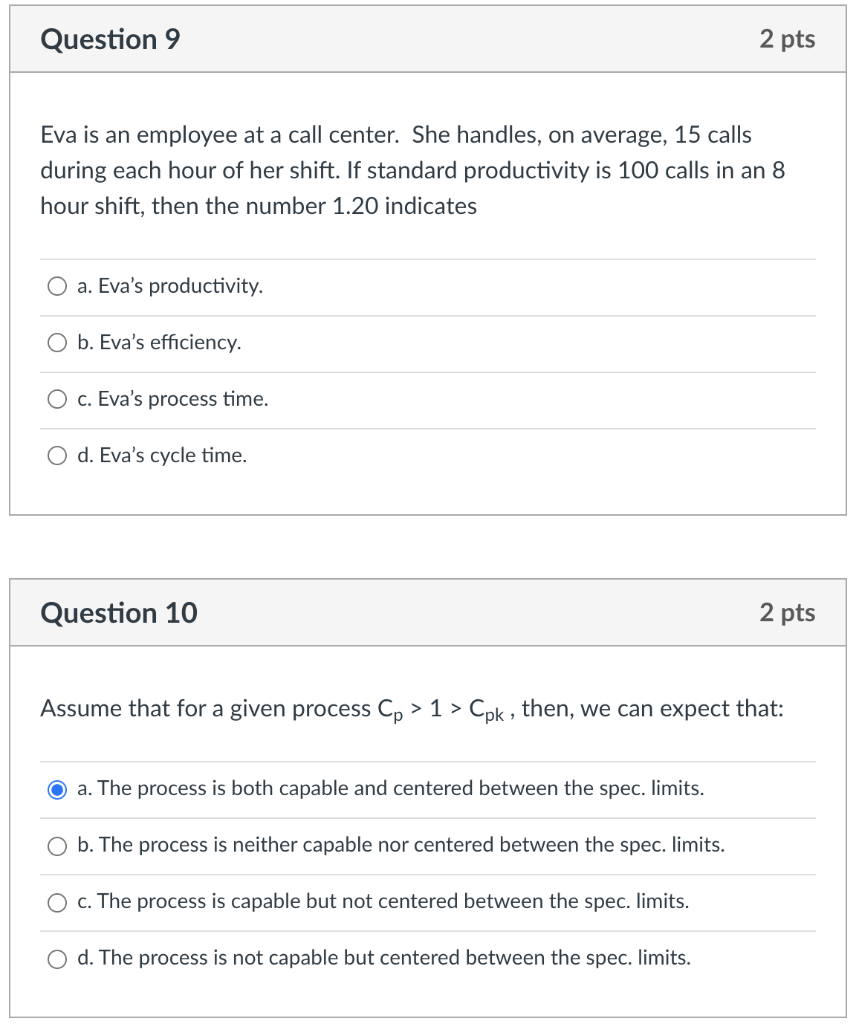This screenshot has width=856, height=1024.
Task: Select the radio button for Eva's productivity
Action: click(58, 287)
